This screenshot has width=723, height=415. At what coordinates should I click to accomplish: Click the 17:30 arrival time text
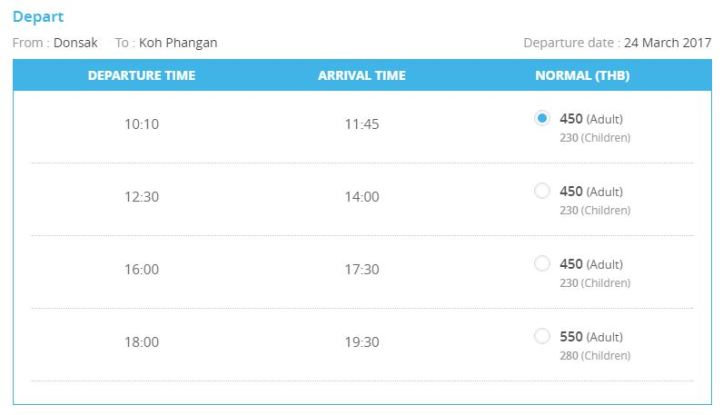[362, 270]
